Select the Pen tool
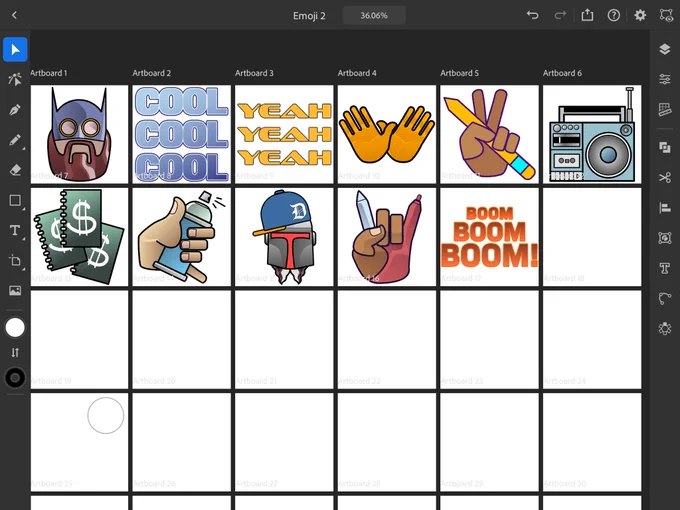The height and width of the screenshot is (510, 680). 15,110
